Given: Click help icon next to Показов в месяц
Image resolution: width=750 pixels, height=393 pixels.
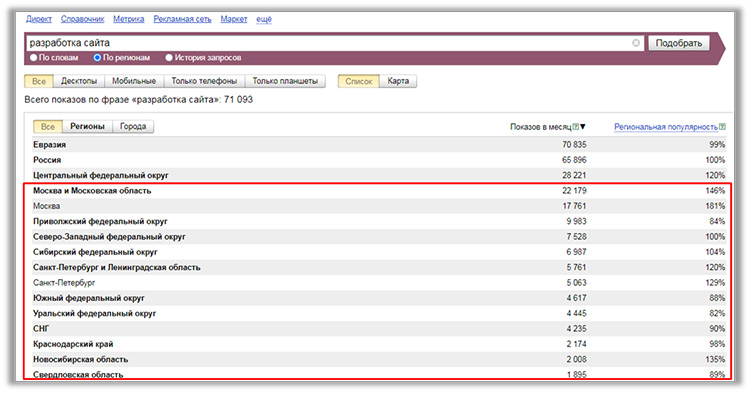Looking at the screenshot, I should [x=576, y=127].
